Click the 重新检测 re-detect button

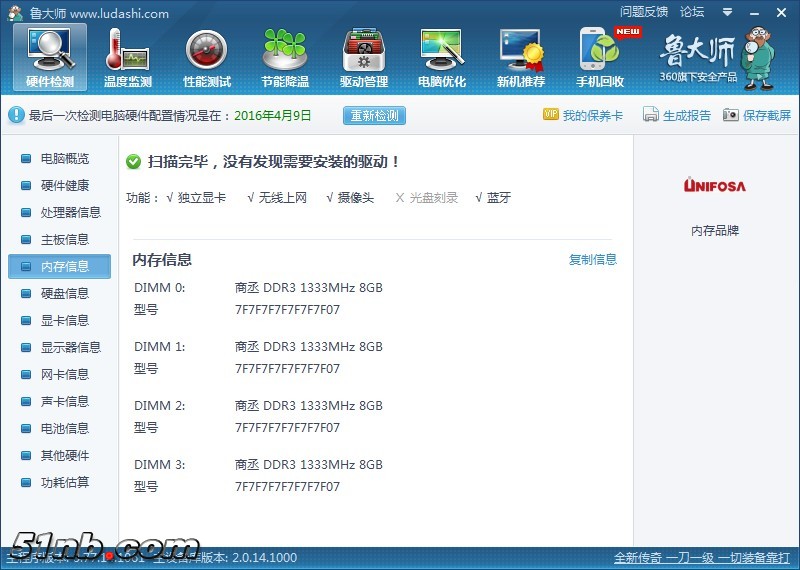(x=375, y=115)
